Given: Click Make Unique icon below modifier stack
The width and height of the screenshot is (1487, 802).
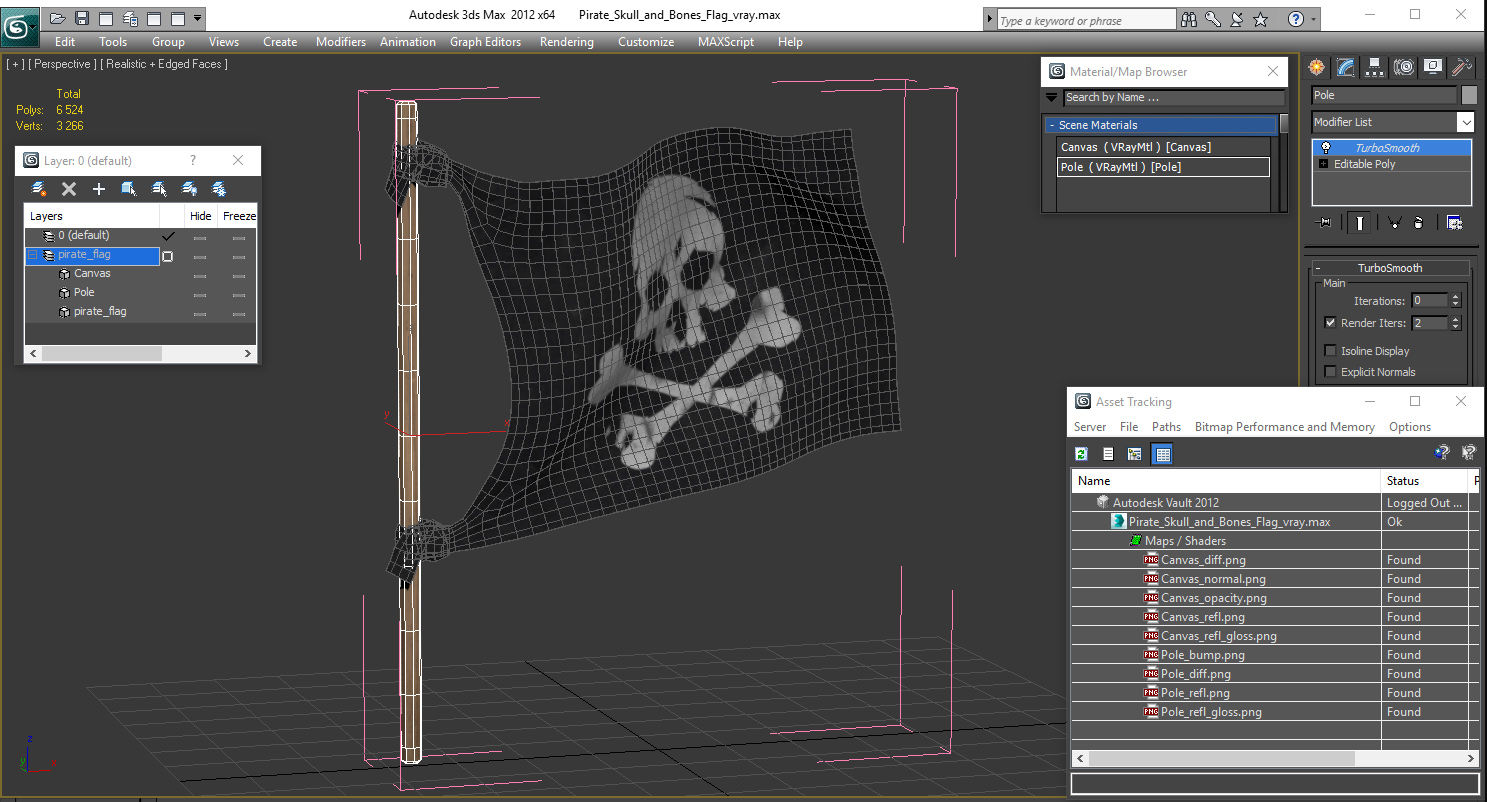Looking at the screenshot, I should point(1394,222).
